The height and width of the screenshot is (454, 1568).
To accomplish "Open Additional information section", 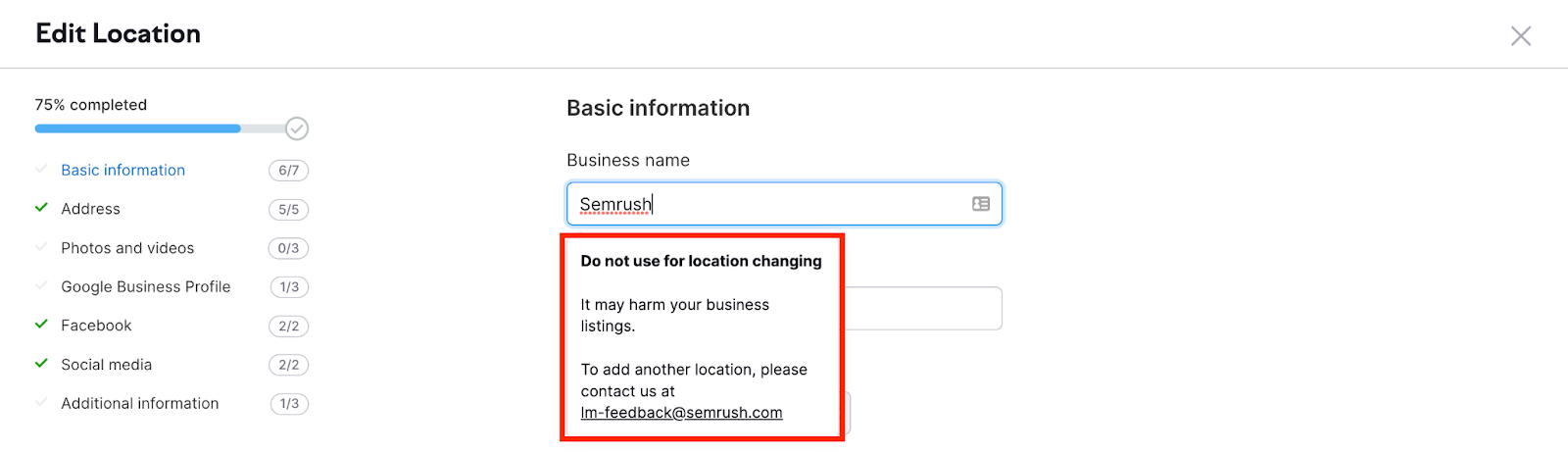I will tap(139, 403).
